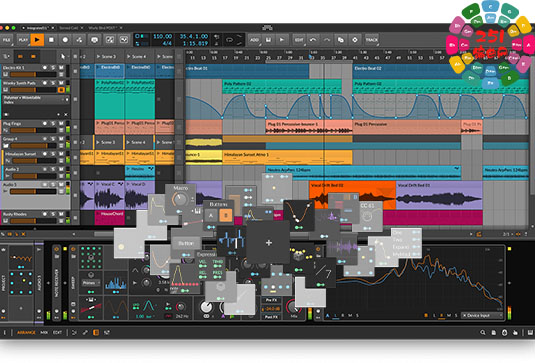Viewport: 535px width, 363px height.
Task: Switch to ARRANGE view
Action: click(26, 332)
